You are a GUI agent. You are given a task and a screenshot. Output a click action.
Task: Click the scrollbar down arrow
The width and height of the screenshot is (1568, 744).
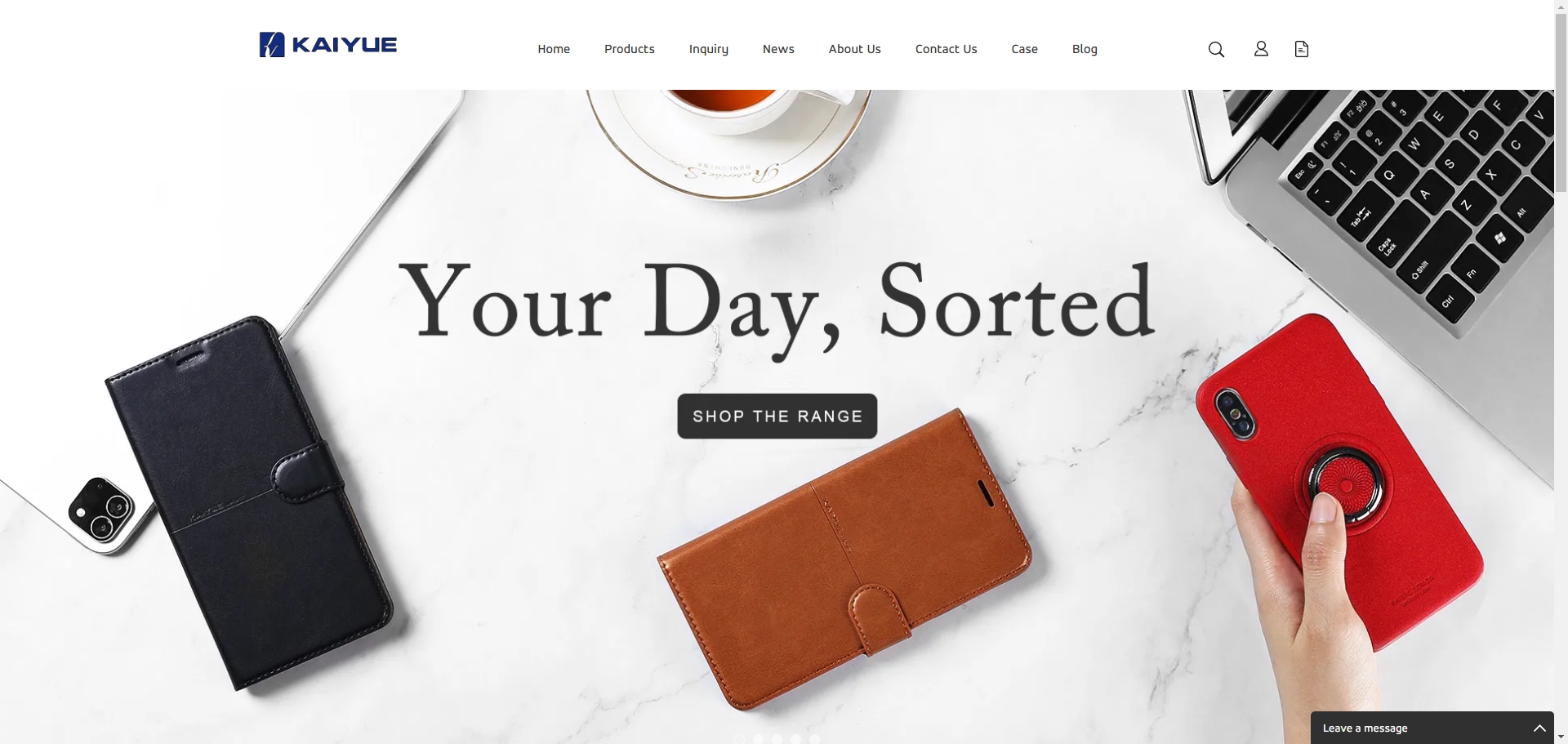[1561, 738]
